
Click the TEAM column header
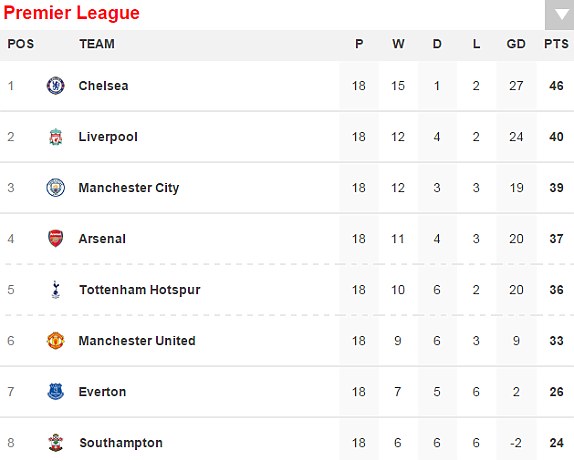pyautogui.click(x=97, y=44)
